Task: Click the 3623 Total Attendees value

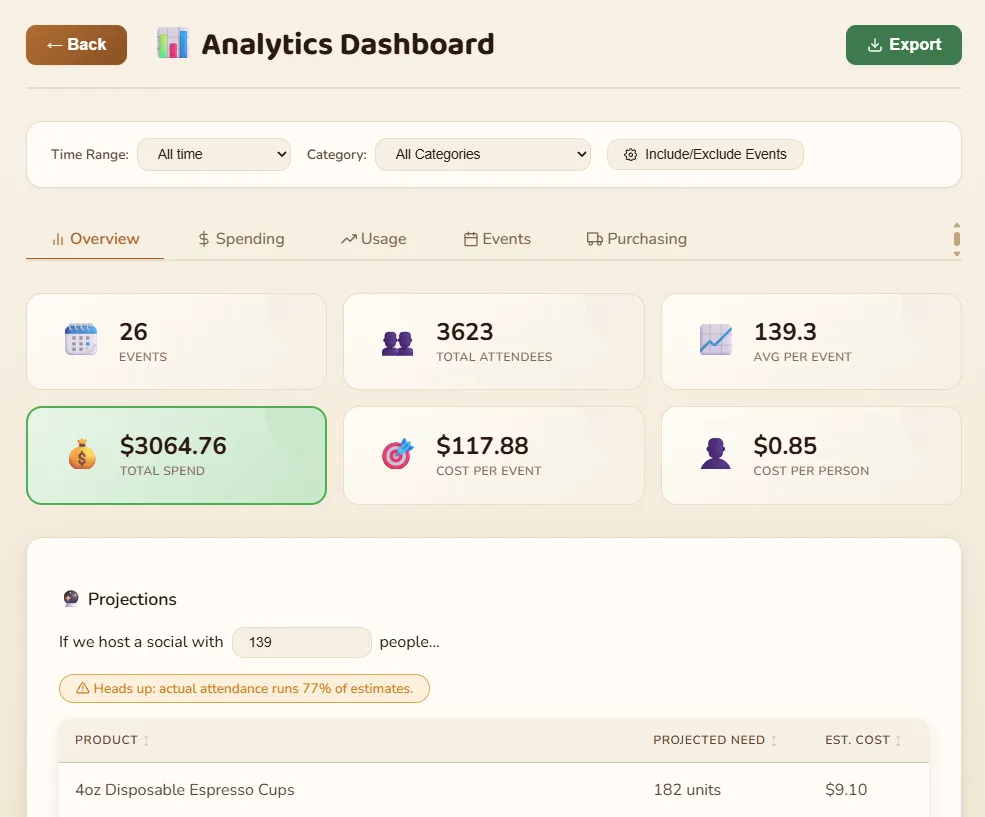Action: click(465, 332)
